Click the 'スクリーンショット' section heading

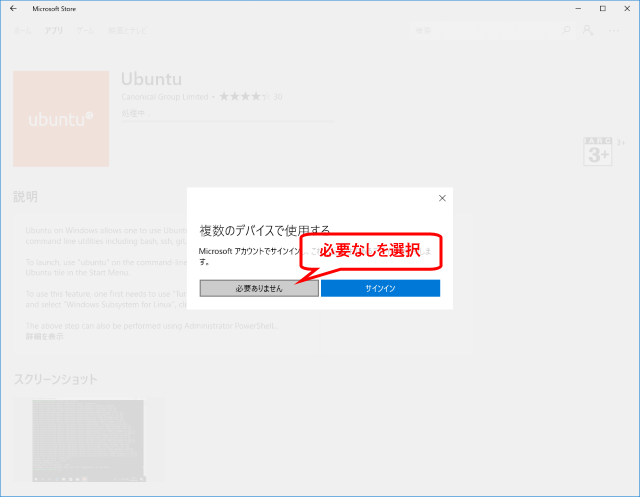(x=56, y=379)
